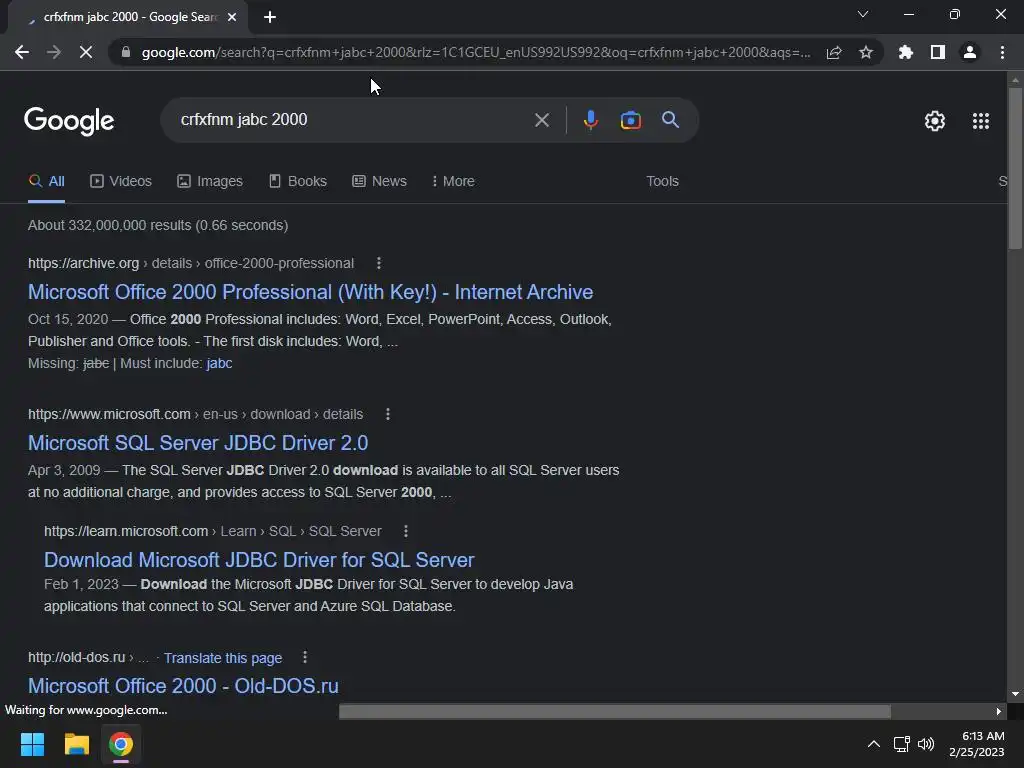This screenshot has height=768, width=1024.
Task: Click the scroll down arrow
Action: 1015,694
